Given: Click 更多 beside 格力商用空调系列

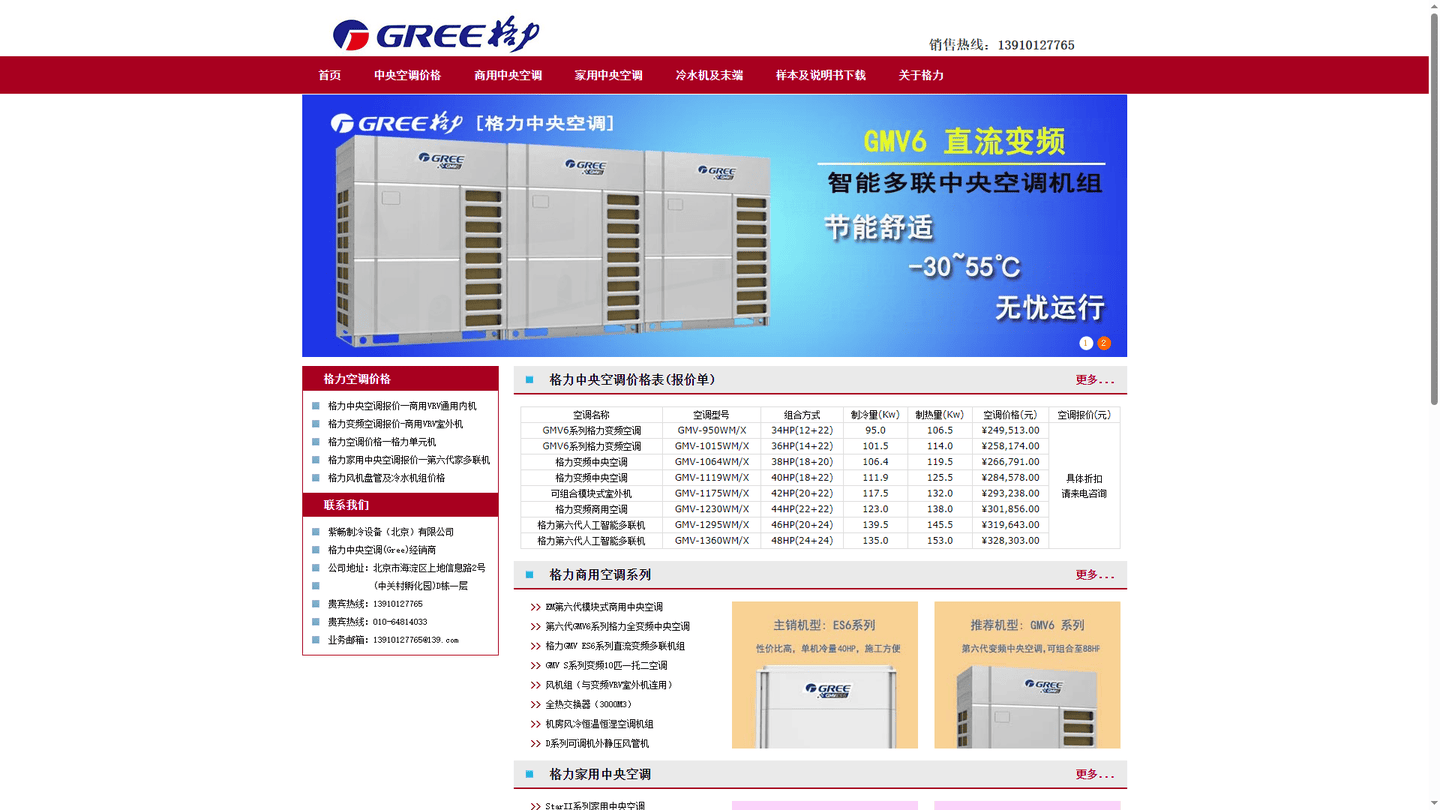Looking at the screenshot, I should click(1095, 575).
